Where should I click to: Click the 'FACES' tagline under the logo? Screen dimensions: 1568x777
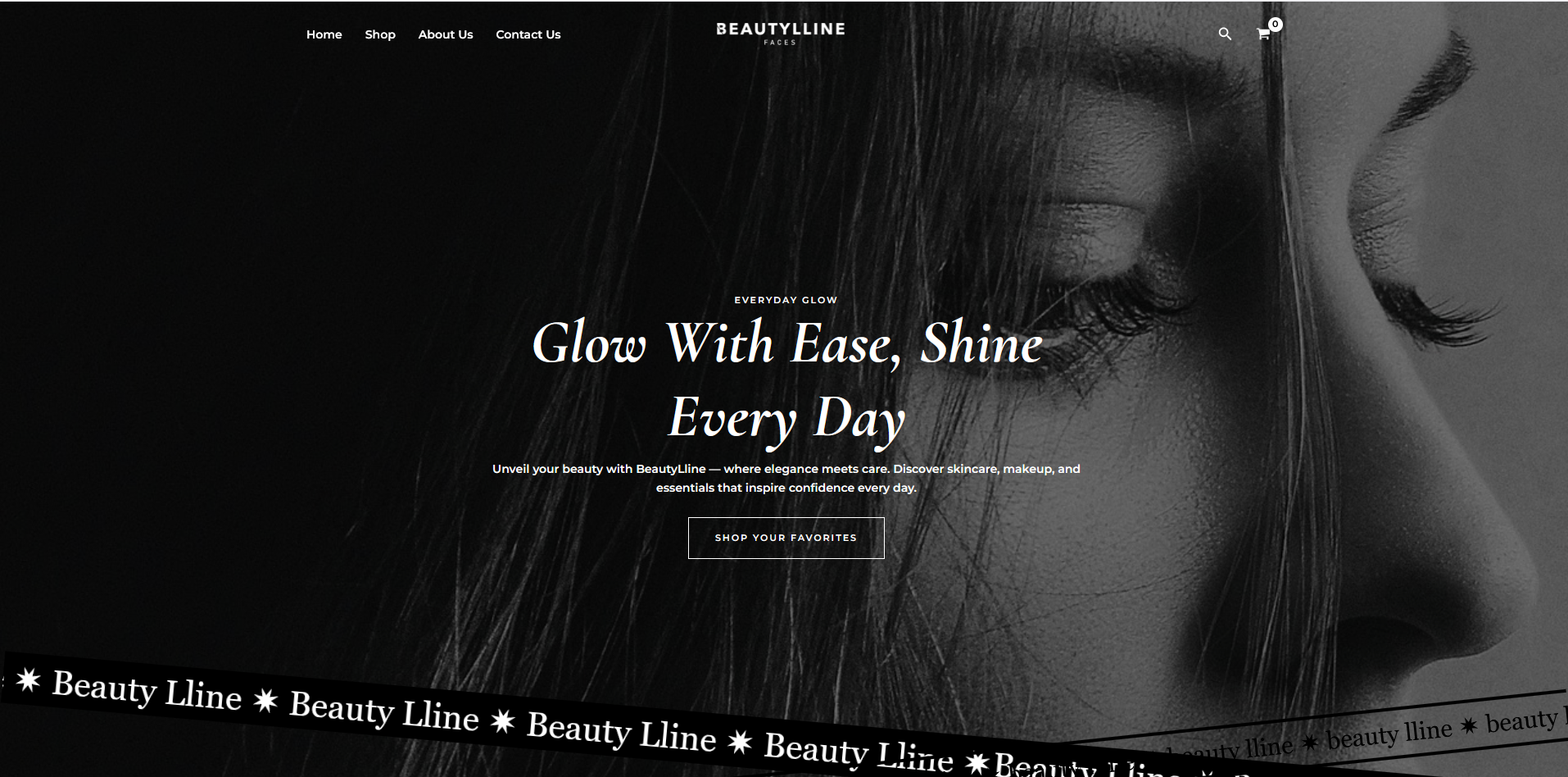[x=780, y=43]
